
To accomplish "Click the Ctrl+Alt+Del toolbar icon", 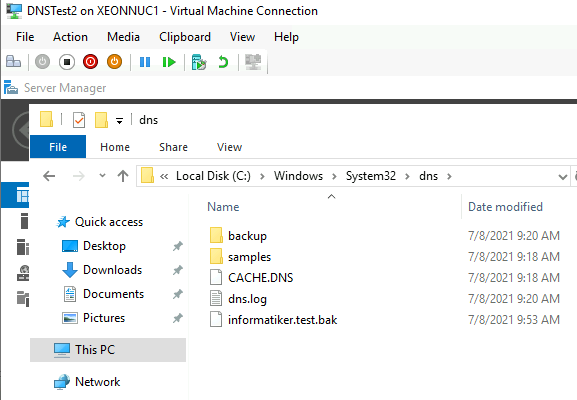I will point(14,61).
